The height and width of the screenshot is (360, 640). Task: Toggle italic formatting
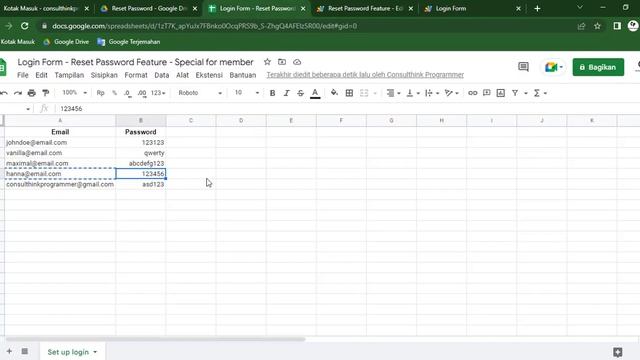tap(287, 93)
